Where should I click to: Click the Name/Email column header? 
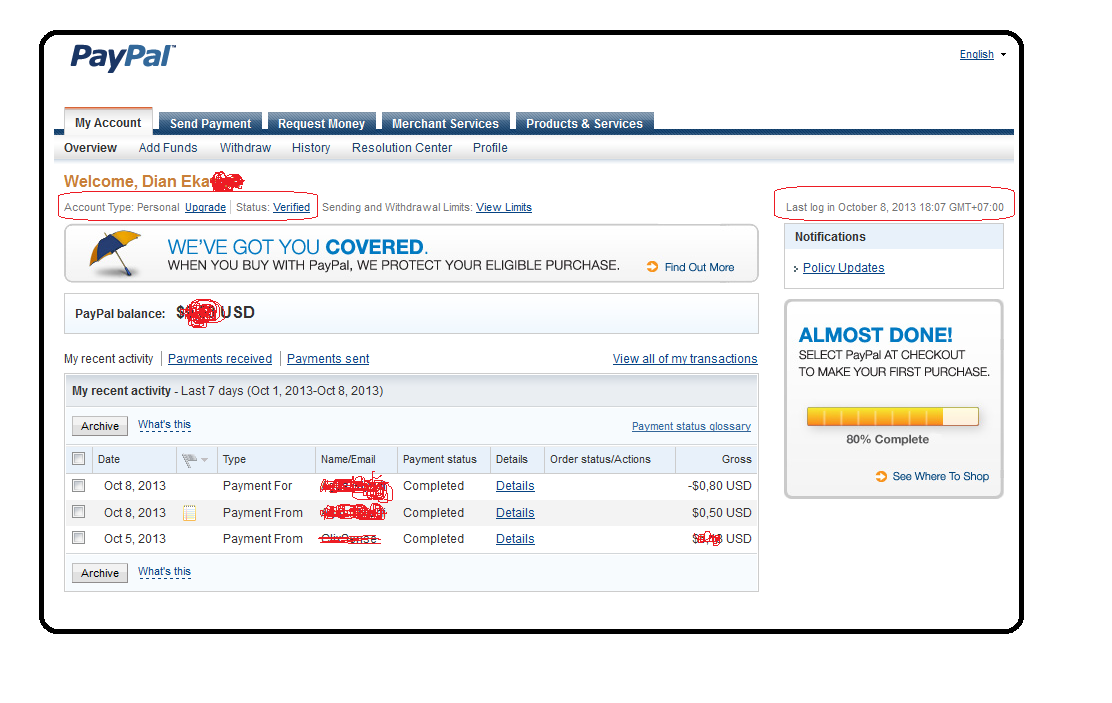click(348, 460)
